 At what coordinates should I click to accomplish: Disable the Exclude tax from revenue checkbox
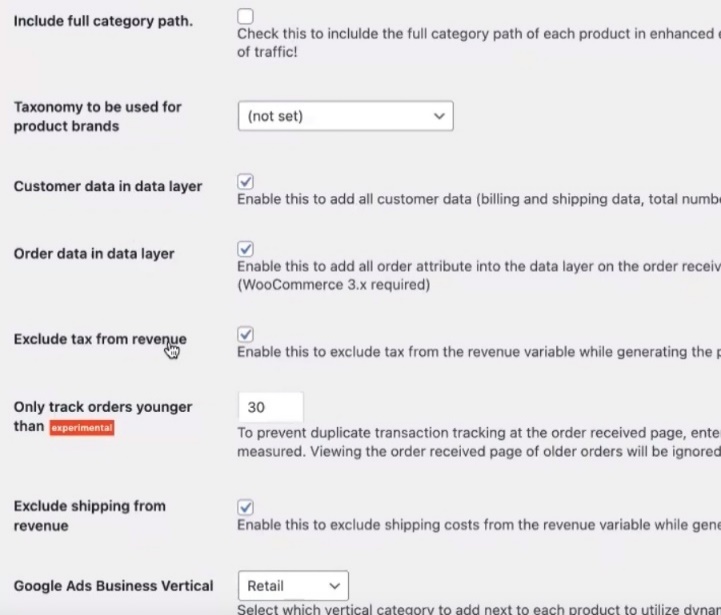click(246, 334)
